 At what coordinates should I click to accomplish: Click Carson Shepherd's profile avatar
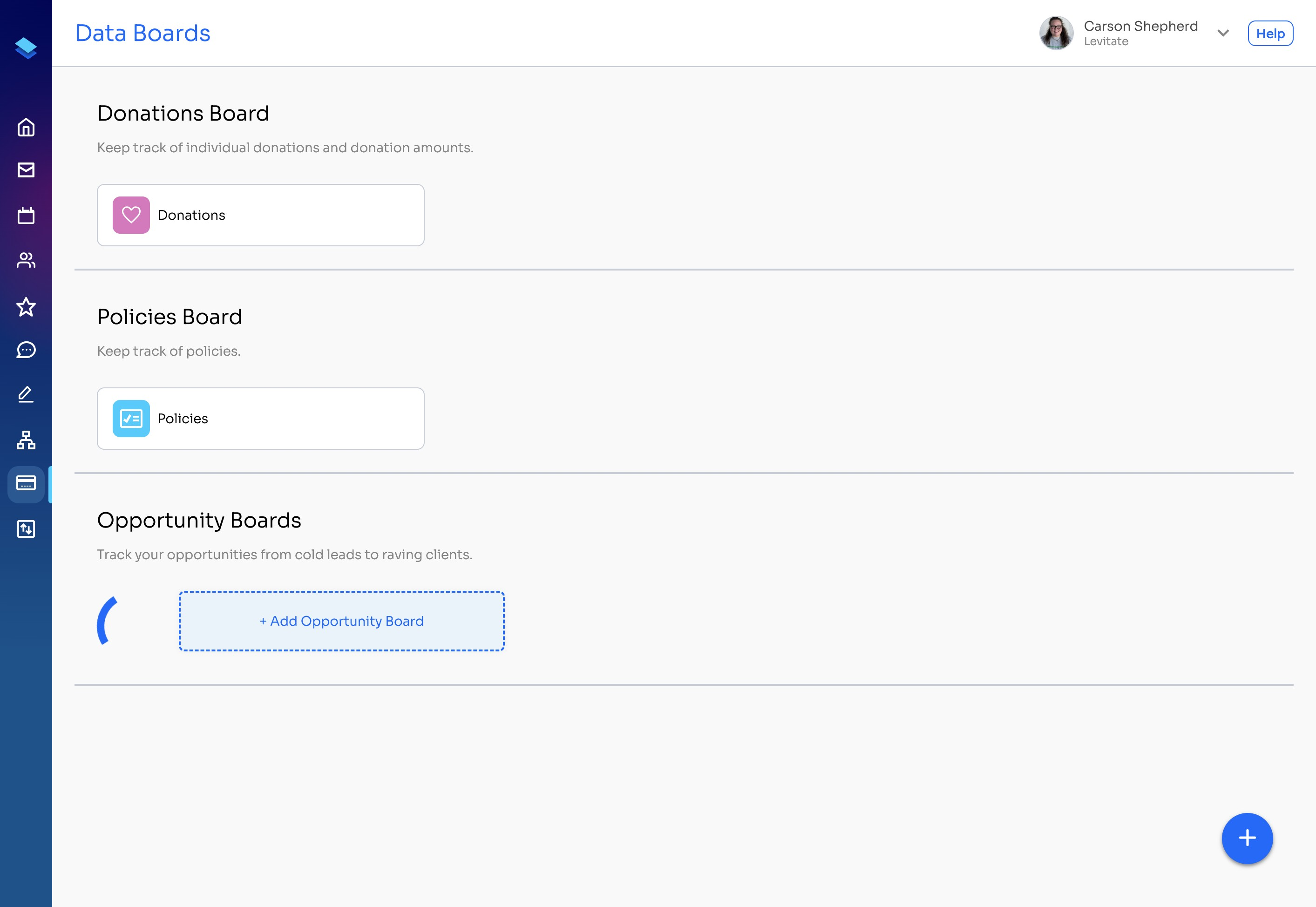click(1056, 33)
